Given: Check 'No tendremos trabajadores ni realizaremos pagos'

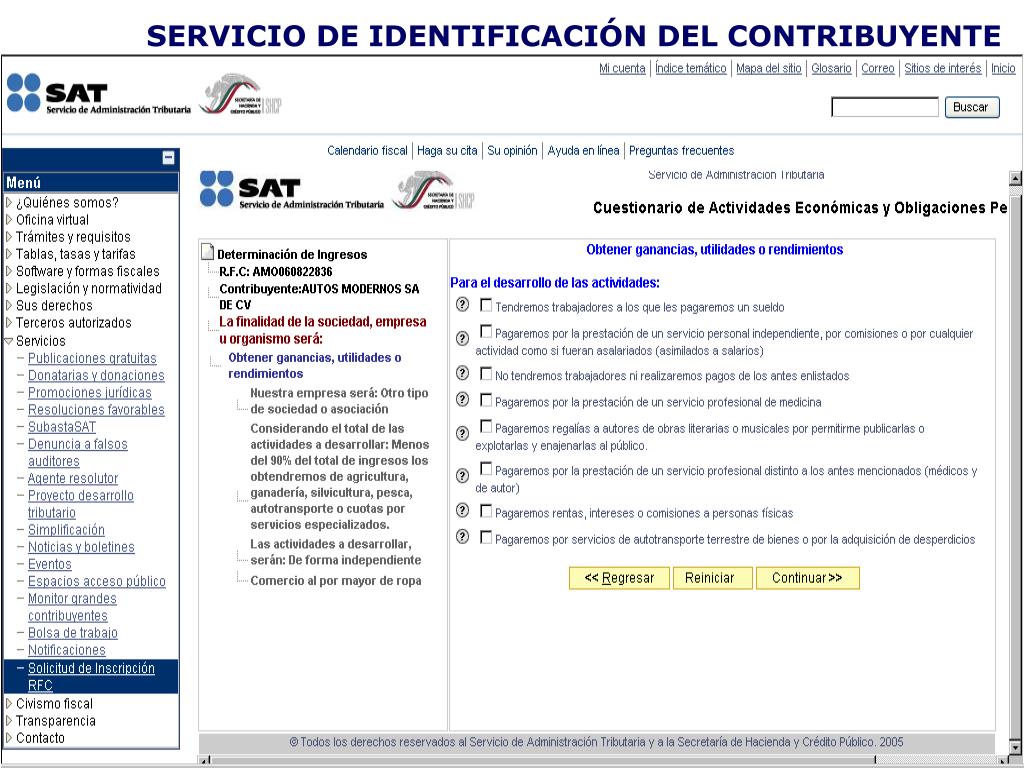Looking at the screenshot, I should coord(486,374).
